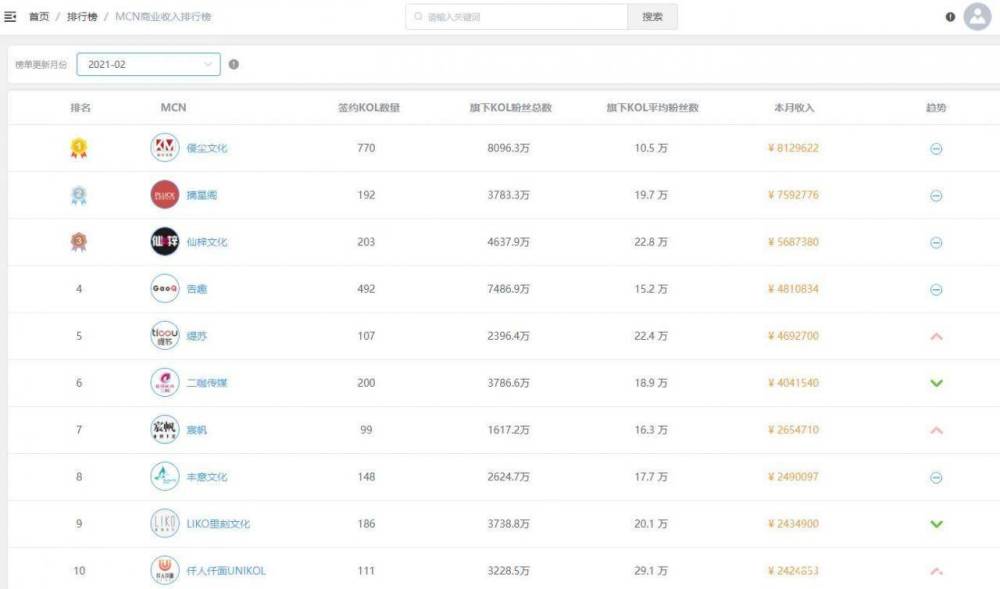Click the bronze rank 3 medal icon
This screenshot has width=1000, height=589.
(78, 242)
